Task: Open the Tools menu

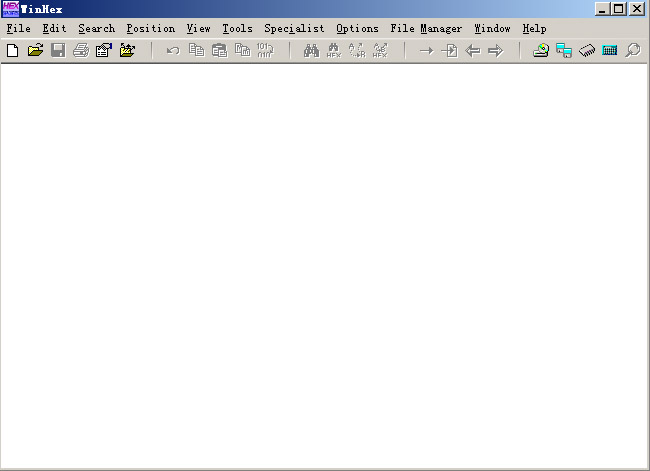Action: coord(238,29)
